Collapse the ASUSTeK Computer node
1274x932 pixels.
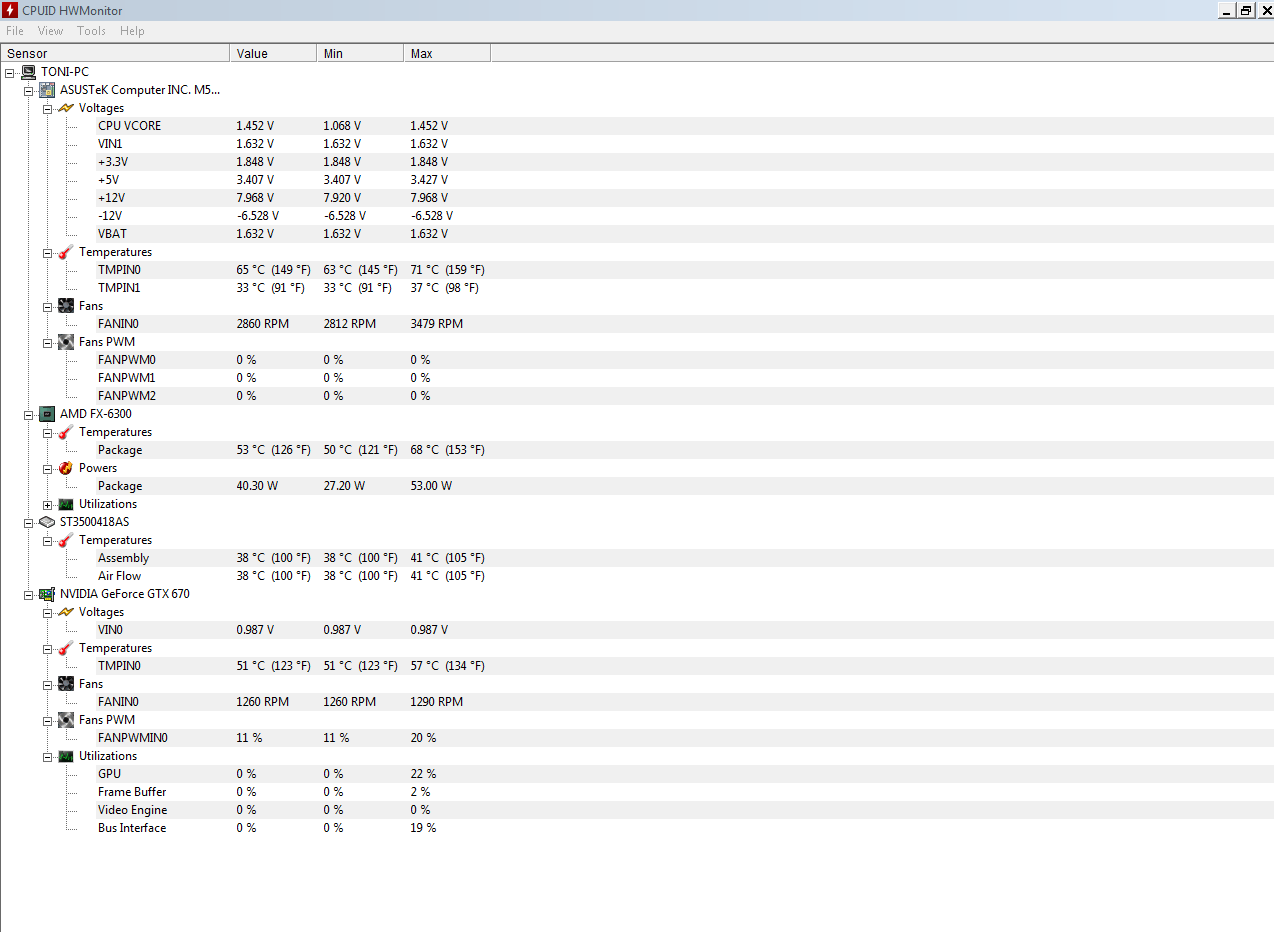click(29, 91)
